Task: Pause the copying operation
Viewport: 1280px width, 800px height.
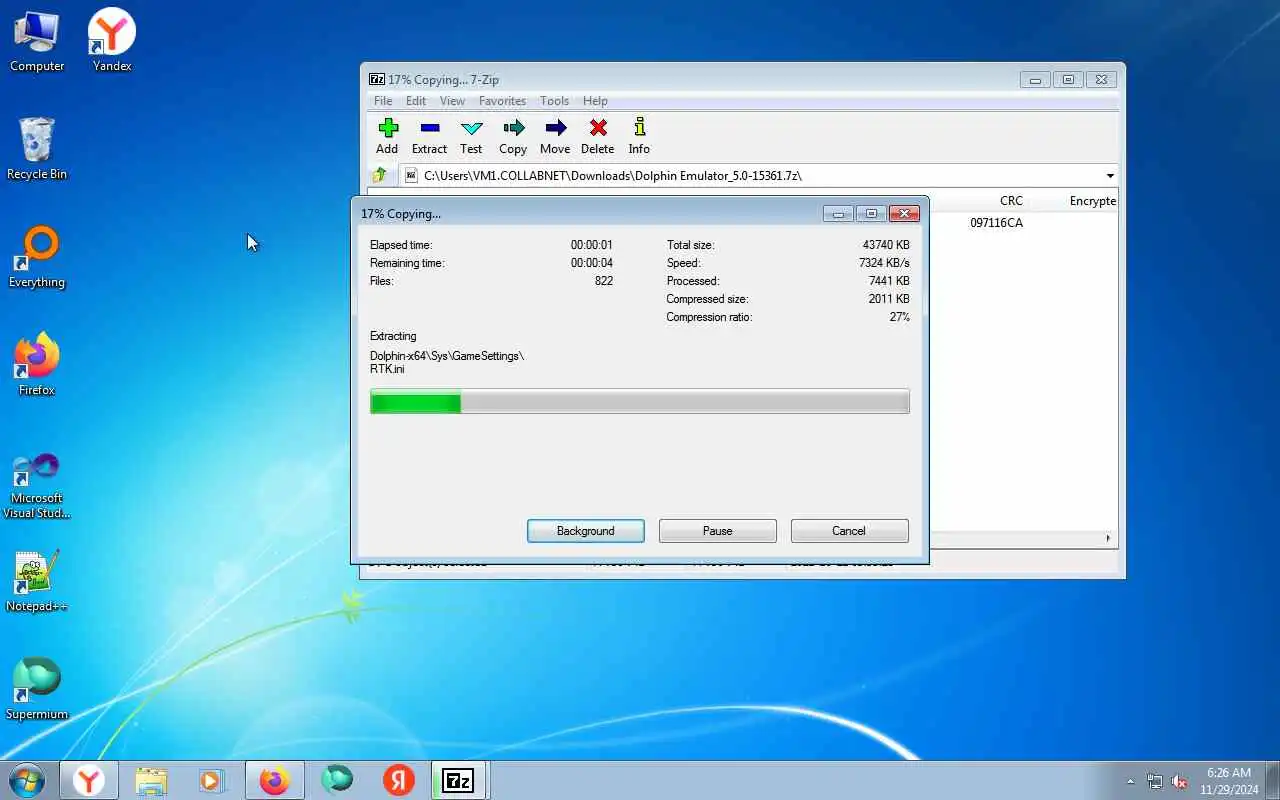Action: click(x=718, y=531)
